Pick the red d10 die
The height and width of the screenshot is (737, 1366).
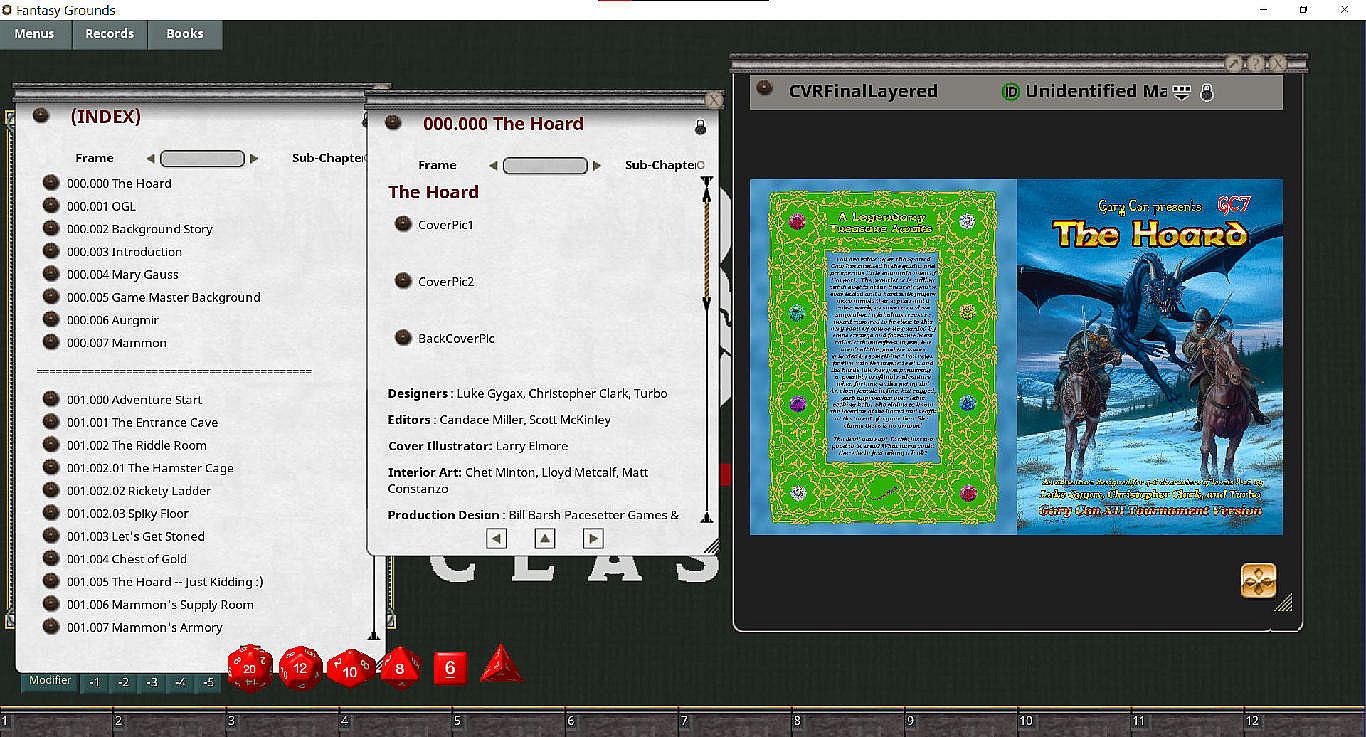351,668
